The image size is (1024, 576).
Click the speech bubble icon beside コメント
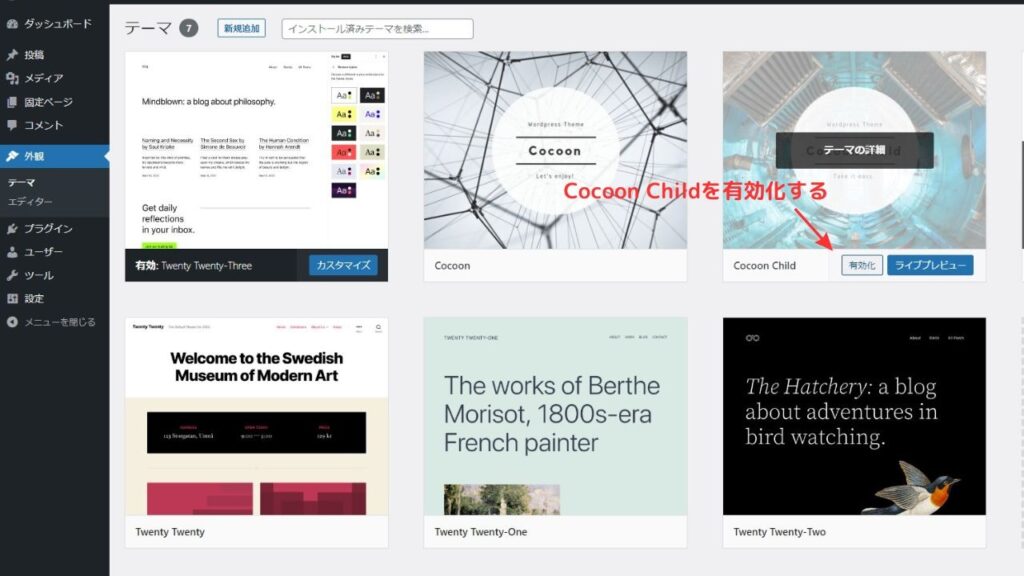12,125
